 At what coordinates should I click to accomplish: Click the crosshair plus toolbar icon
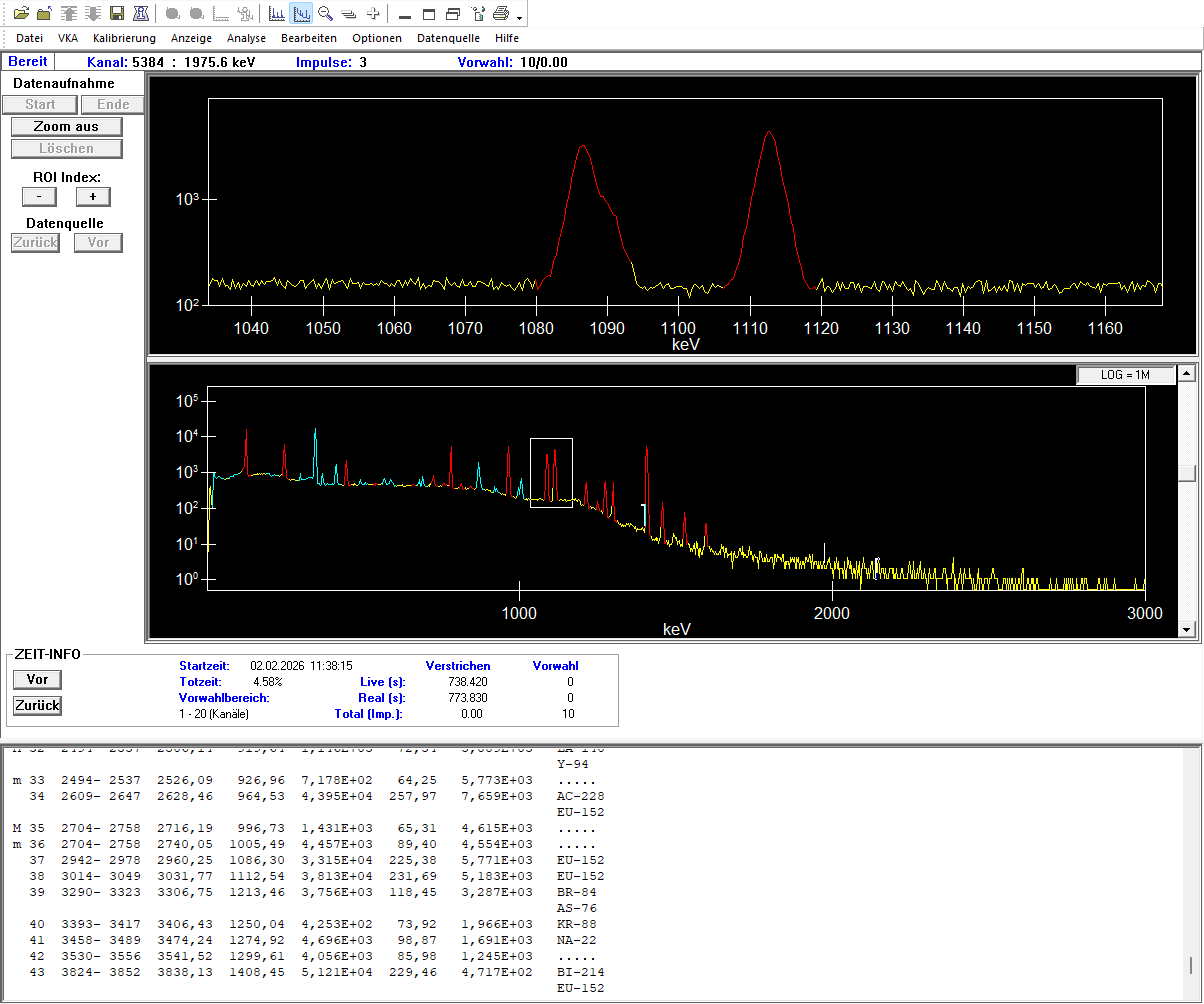(x=373, y=14)
